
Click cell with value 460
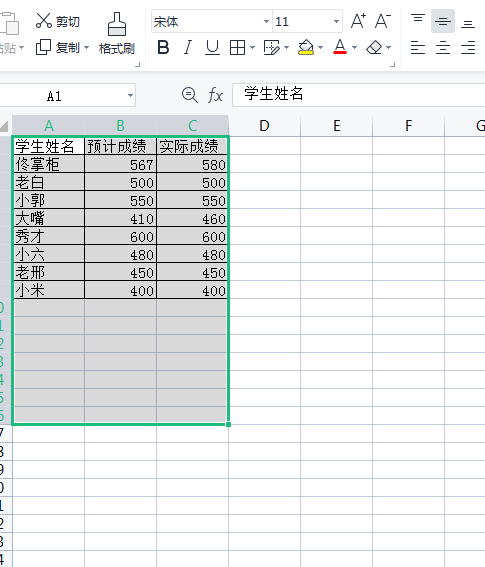click(x=192, y=218)
